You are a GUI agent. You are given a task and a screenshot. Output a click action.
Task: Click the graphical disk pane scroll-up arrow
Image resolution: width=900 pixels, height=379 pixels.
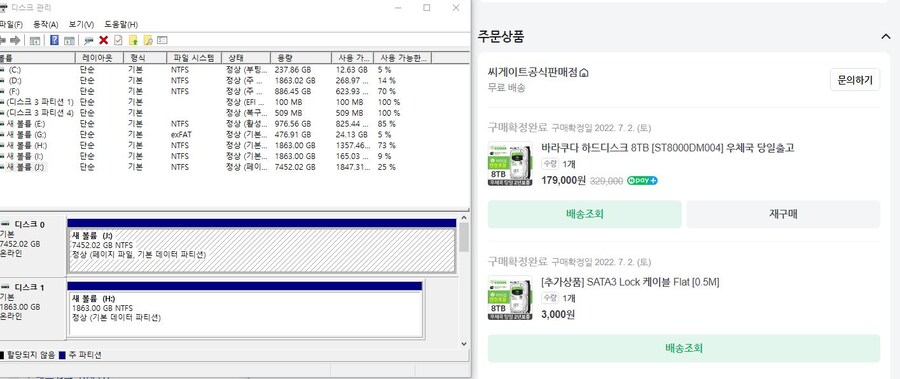coord(464,218)
